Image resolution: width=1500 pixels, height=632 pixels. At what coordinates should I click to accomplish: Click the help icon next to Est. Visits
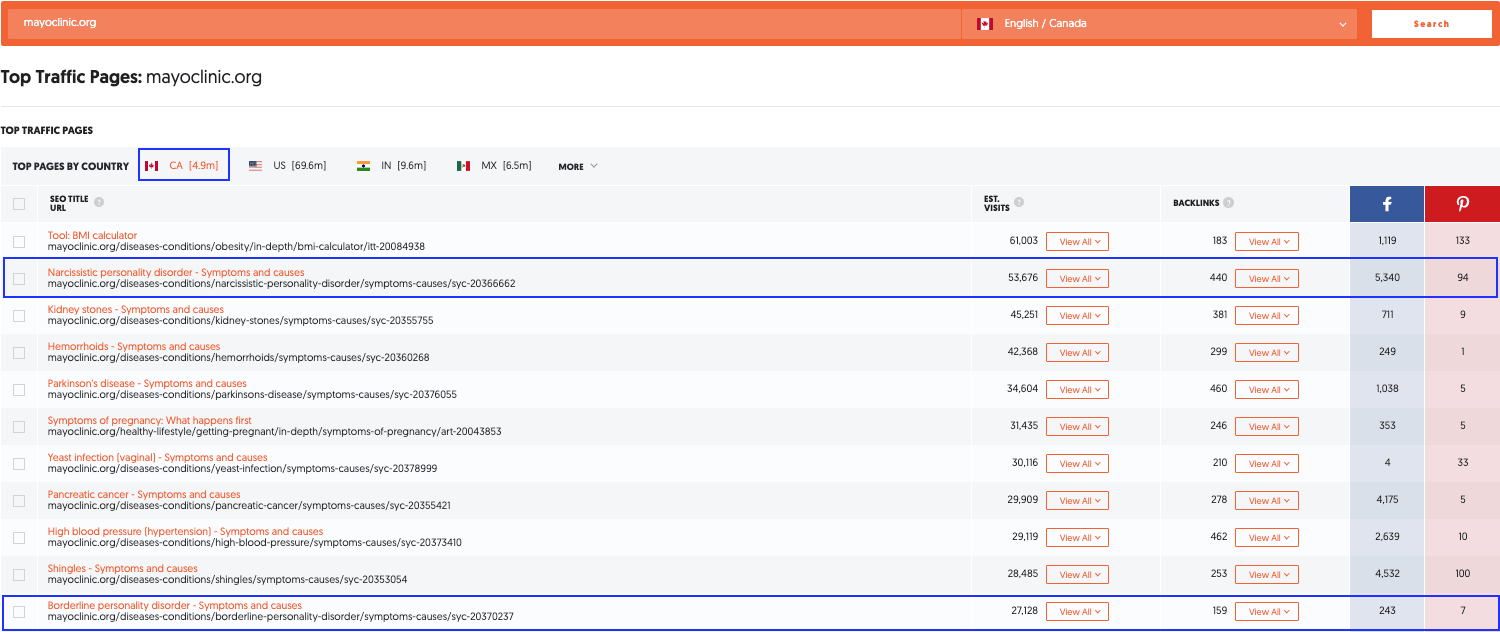coord(1019,202)
